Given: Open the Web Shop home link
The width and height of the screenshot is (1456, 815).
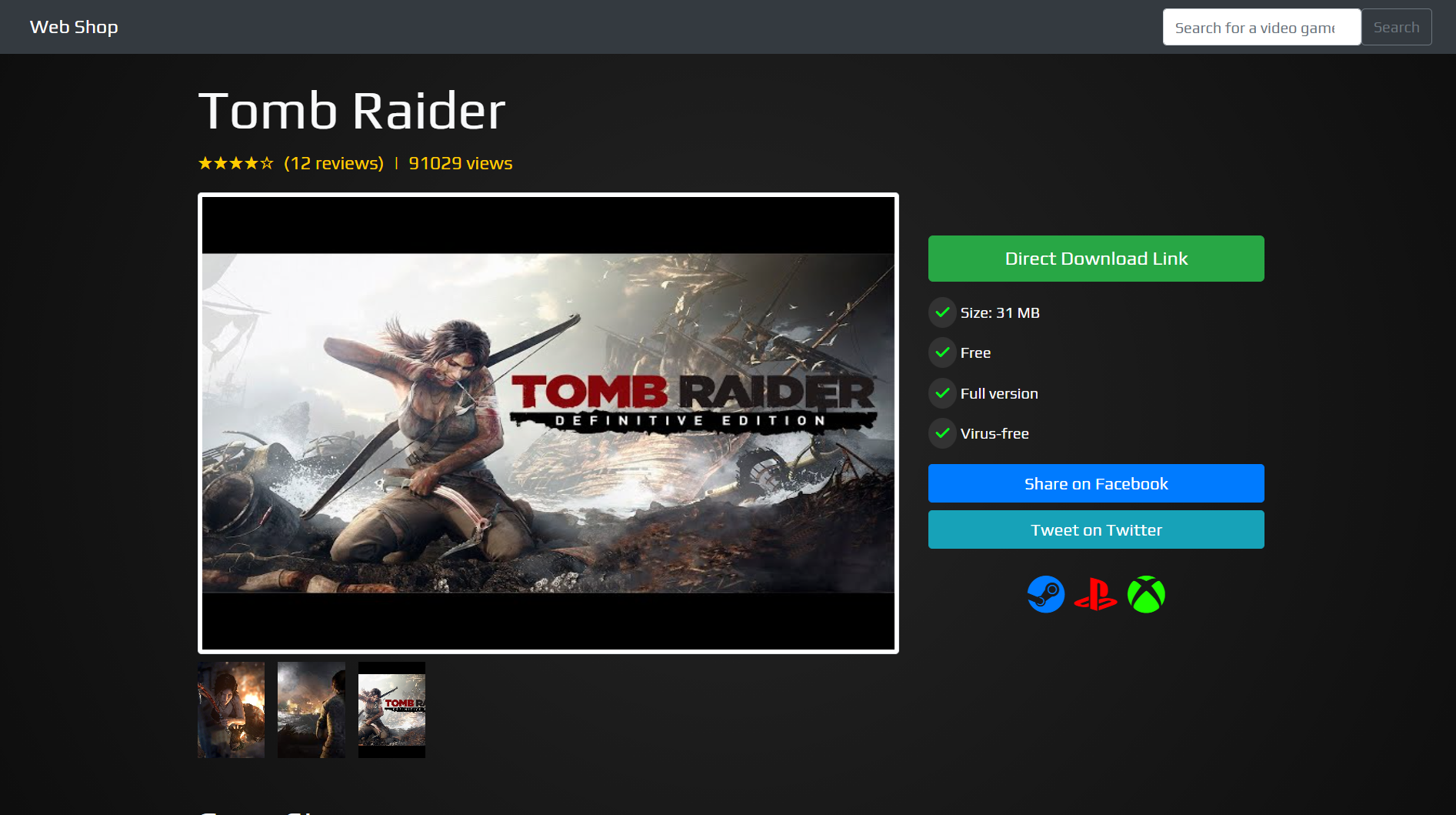Looking at the screenshot, I should coord(74,27).
